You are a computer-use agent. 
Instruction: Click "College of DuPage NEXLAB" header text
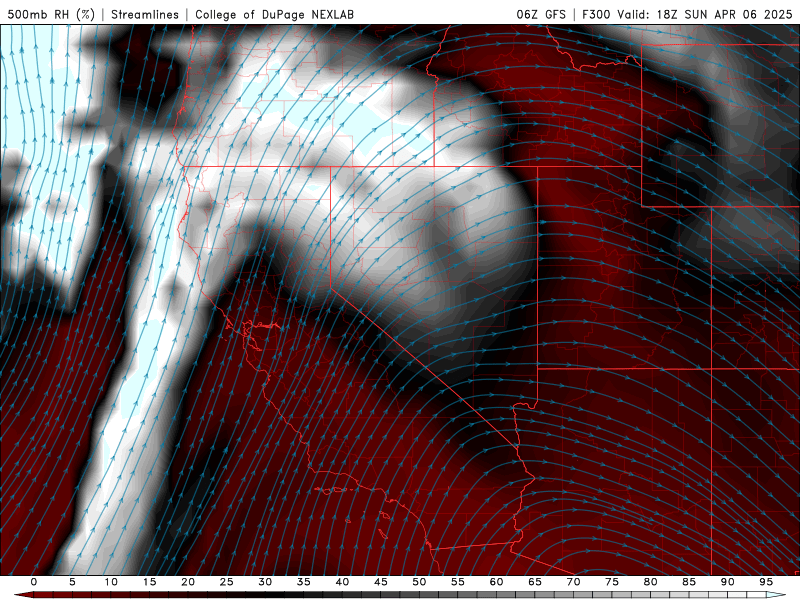[274, 14]
